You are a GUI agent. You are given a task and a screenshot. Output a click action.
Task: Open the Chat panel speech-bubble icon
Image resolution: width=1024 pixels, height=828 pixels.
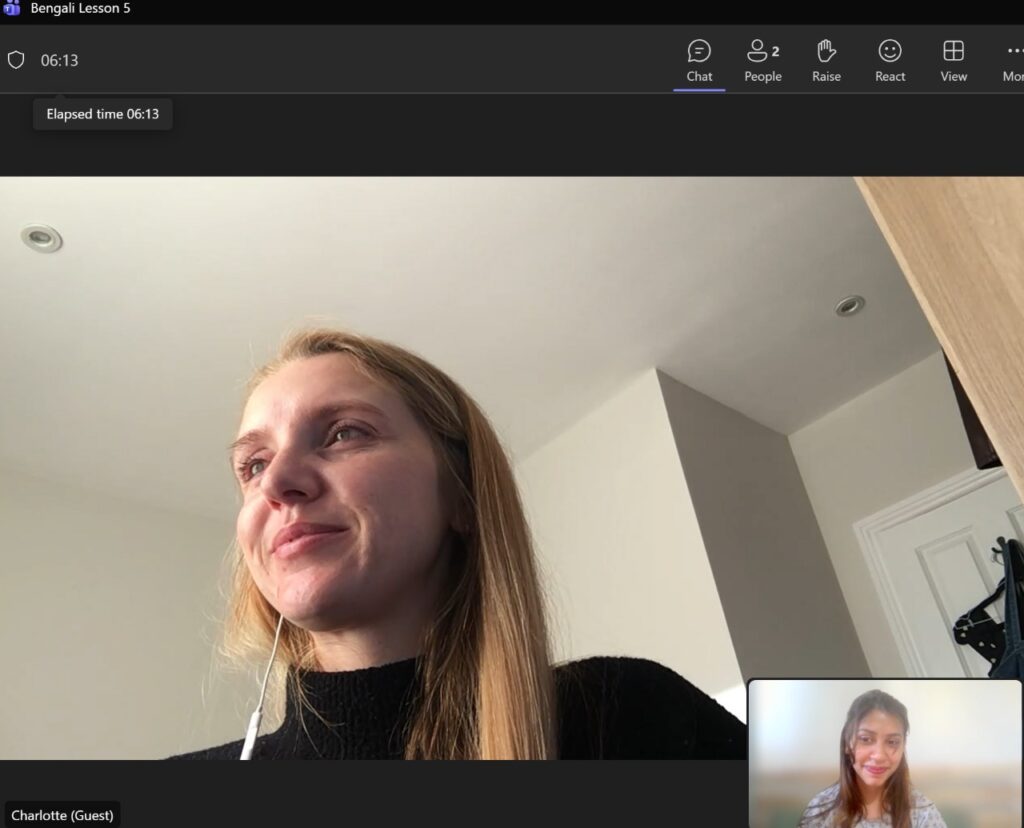tap(699, 51)
